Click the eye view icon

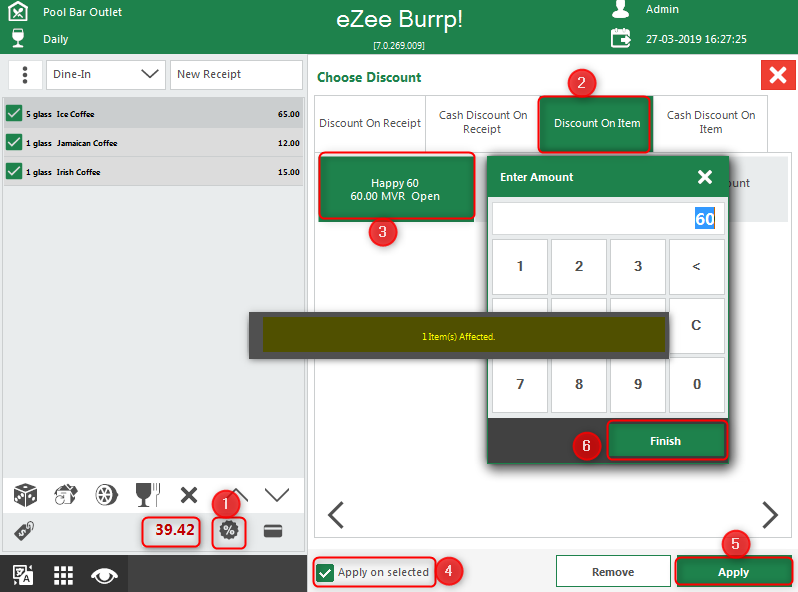pyautogui.click(x=104, y=576)
